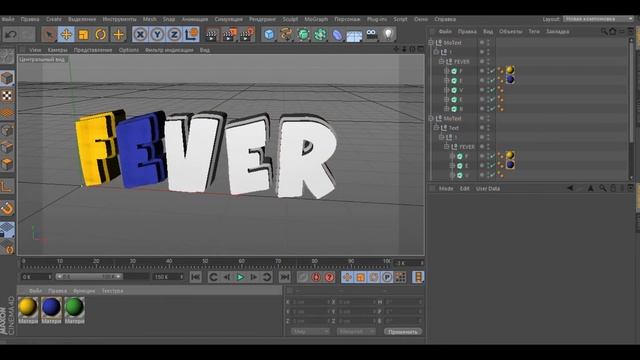Click the green array modeling objects icon
The image size is (640, 360).
[320, 35]
